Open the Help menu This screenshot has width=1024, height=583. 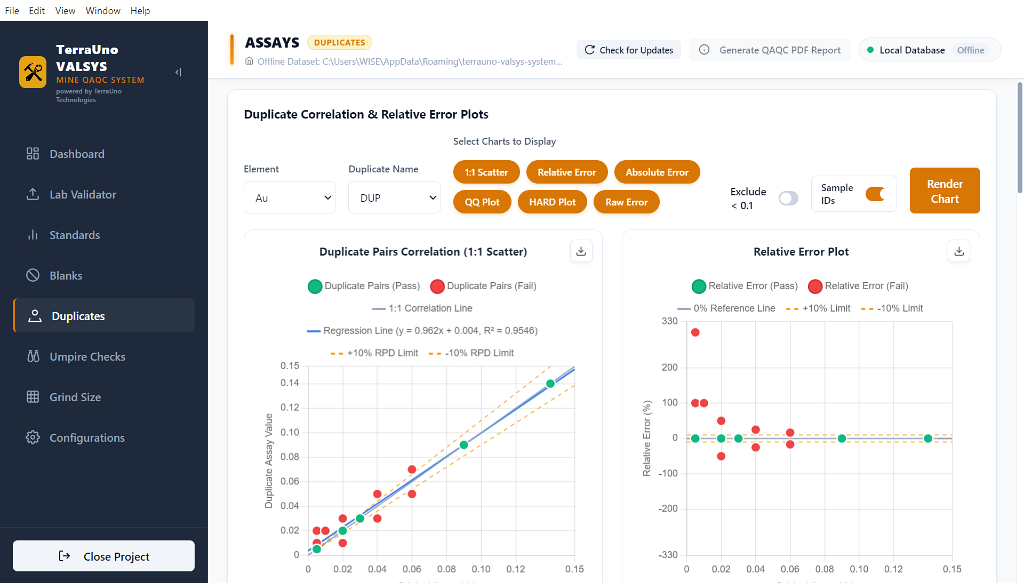pos(140,10)
